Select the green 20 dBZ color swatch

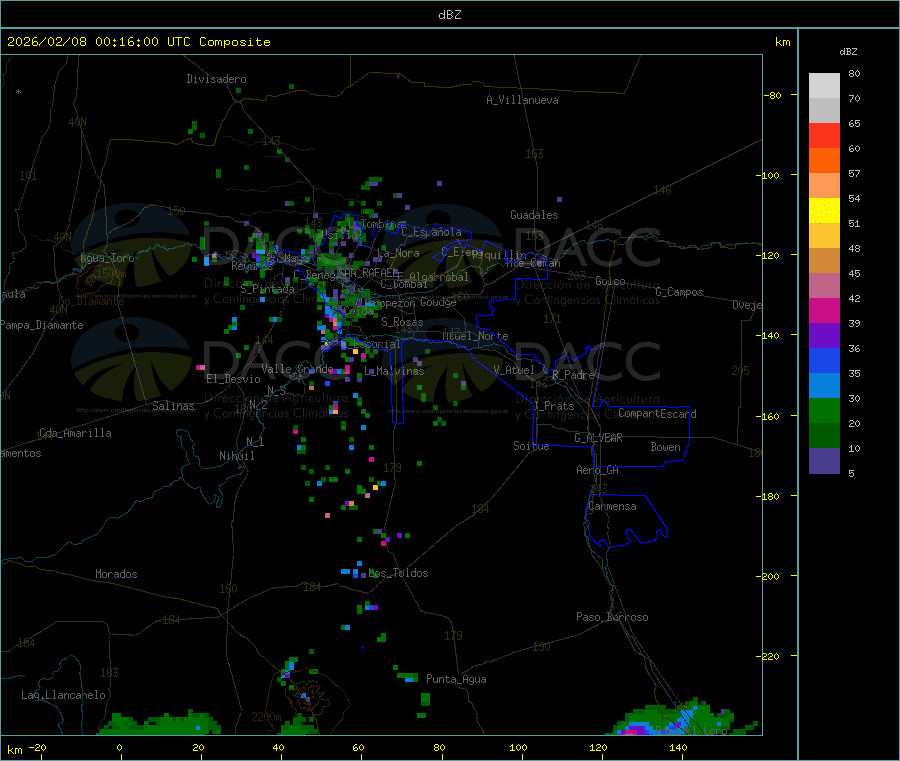[x=824, y=410]
